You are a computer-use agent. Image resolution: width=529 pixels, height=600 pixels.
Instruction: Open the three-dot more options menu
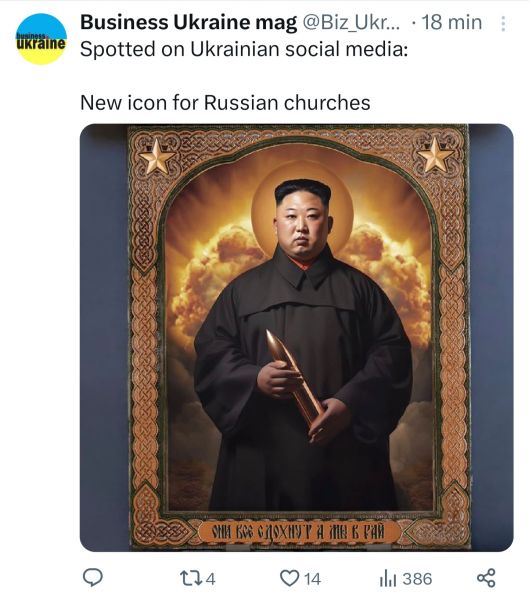point(503,23)
